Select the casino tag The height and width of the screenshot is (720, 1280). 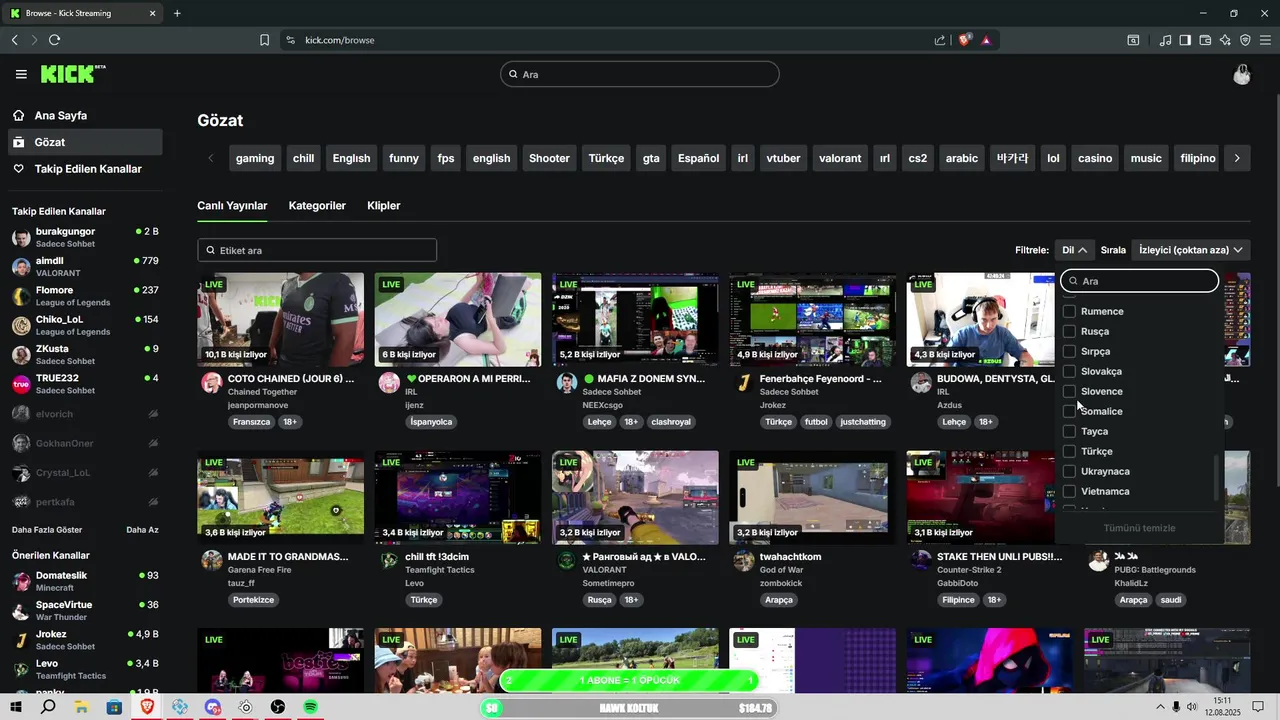tap(1095, 158)
